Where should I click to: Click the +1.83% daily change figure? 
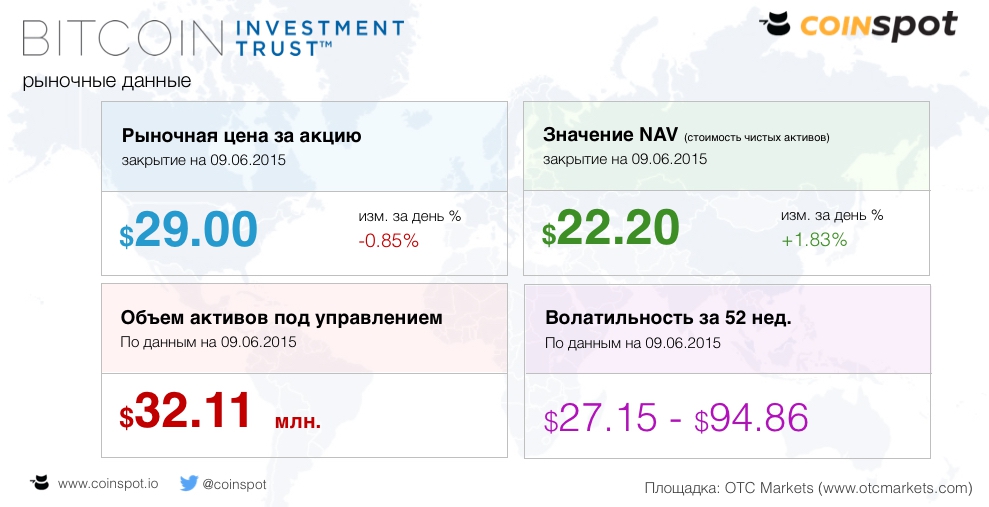click(813, 240)
